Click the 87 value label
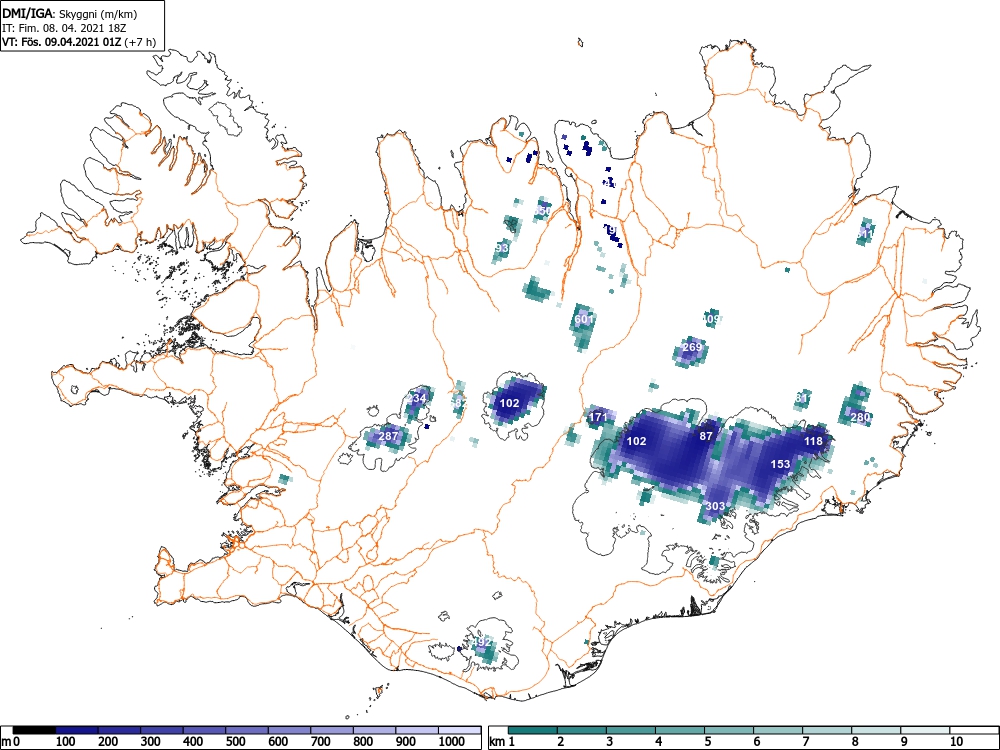The height and width of the screenshot is (750, 1000). [x=706, y=436]
